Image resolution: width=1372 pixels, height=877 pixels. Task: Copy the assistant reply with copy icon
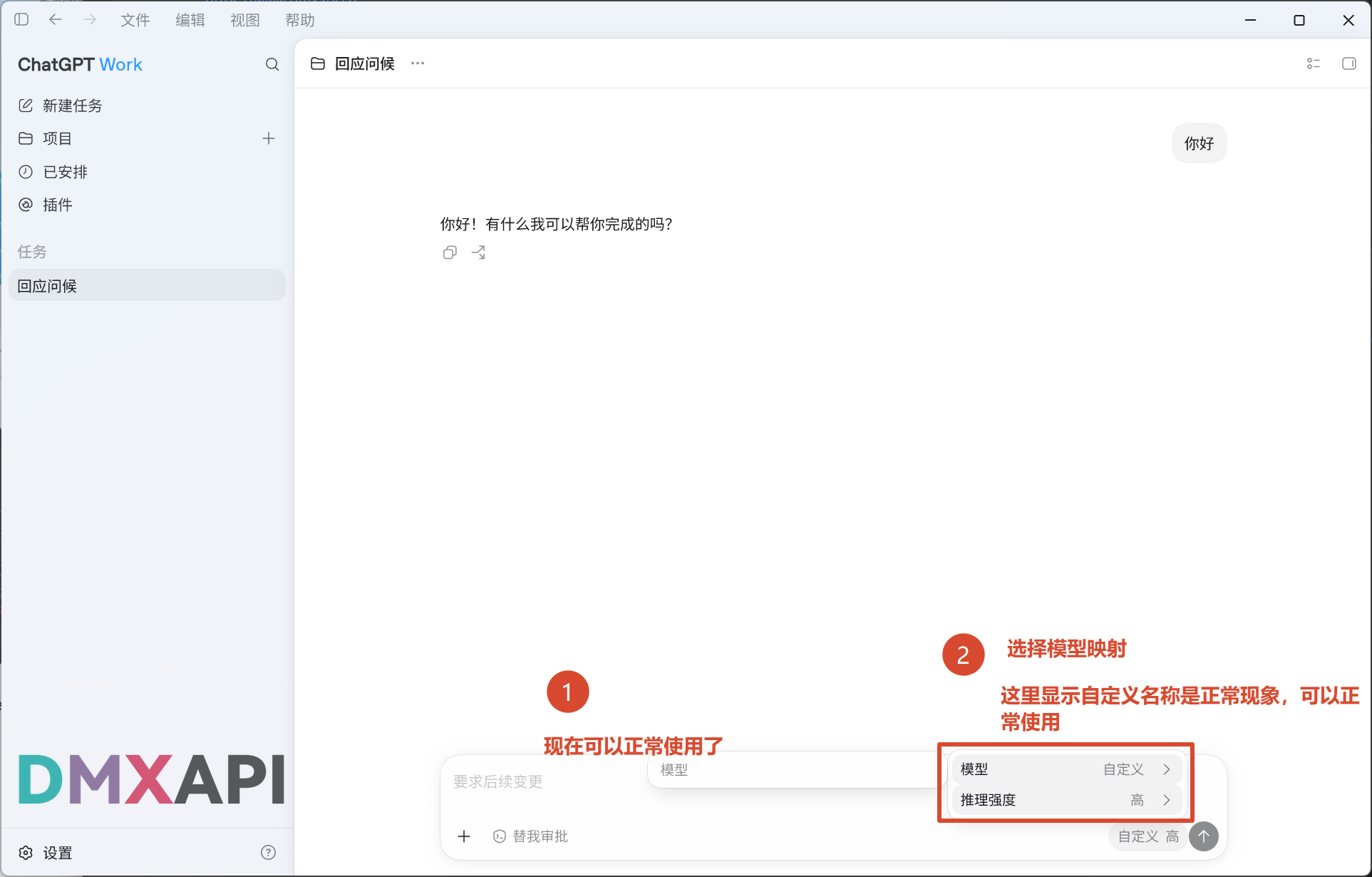tap(450, 252)
